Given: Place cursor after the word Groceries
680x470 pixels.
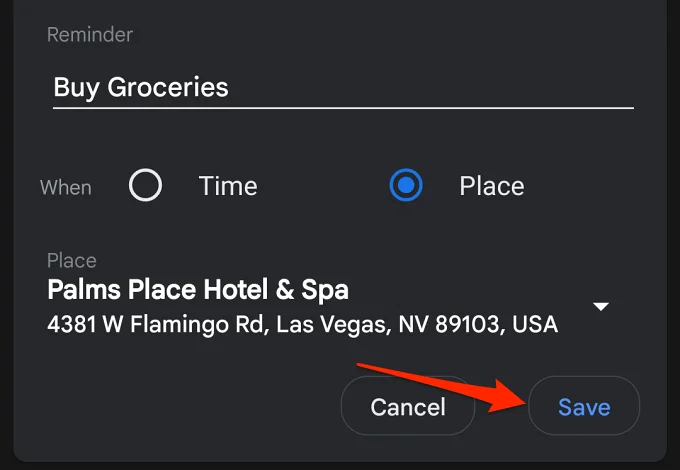Looking at the screenshot, I should (230, 87).
